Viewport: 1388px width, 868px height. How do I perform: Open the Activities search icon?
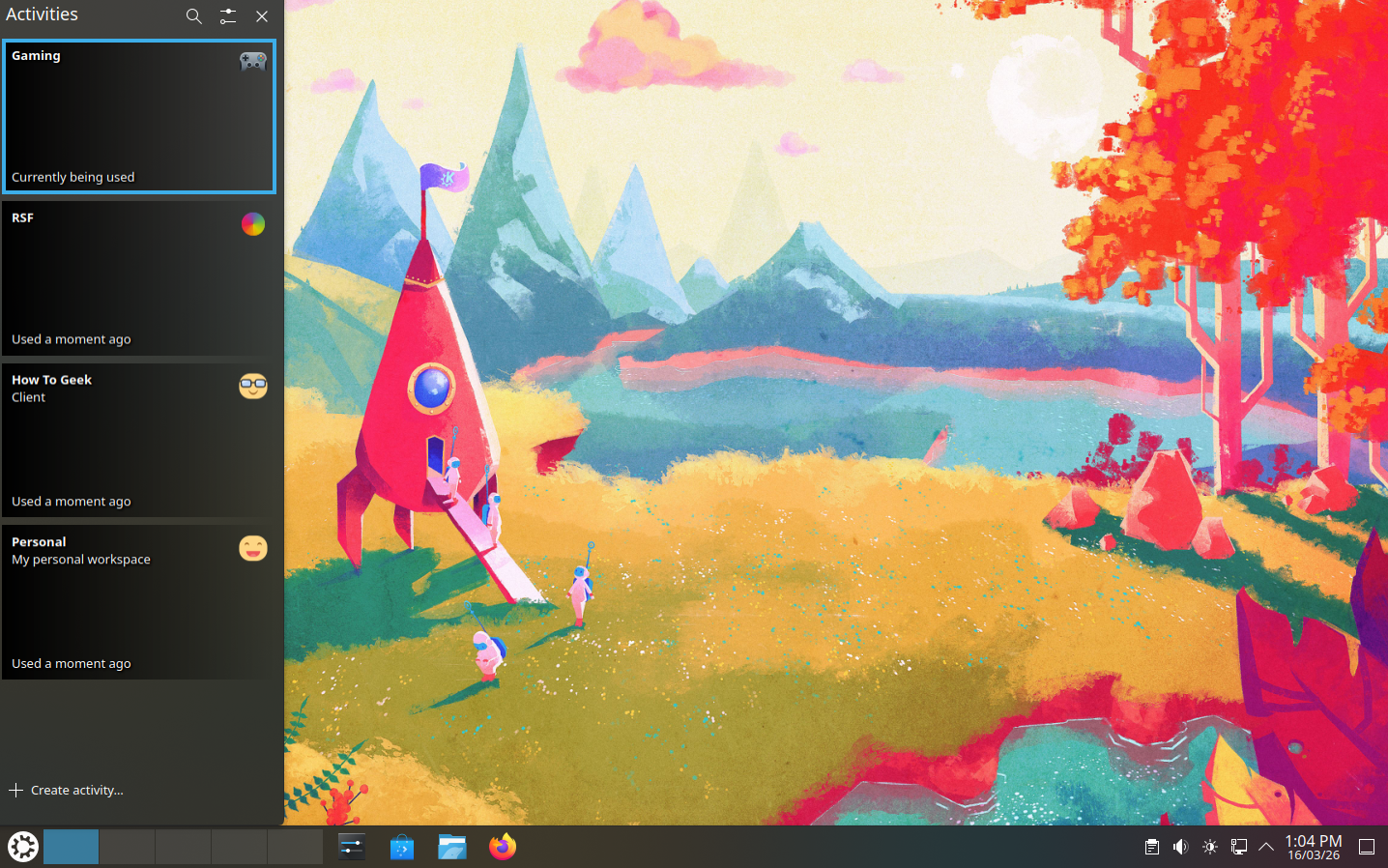click(194, 16)
